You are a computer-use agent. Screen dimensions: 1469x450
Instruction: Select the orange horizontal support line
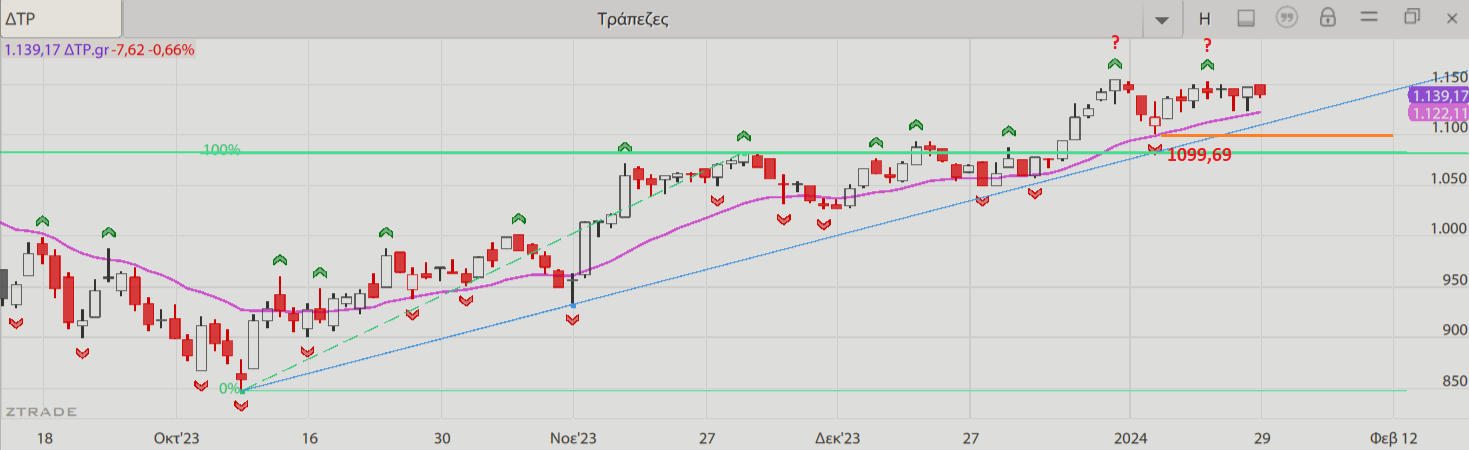tap(1300, 135)
